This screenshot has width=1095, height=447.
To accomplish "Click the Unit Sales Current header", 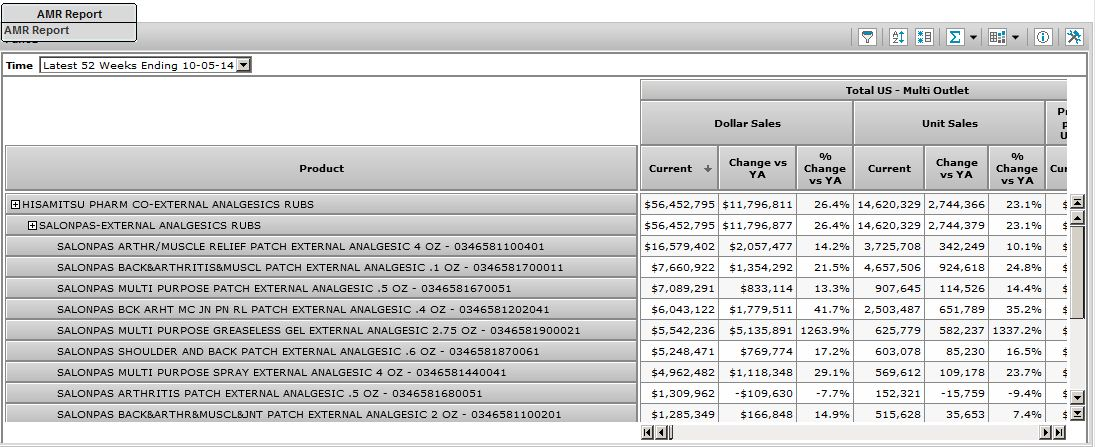I will [889, 169].
